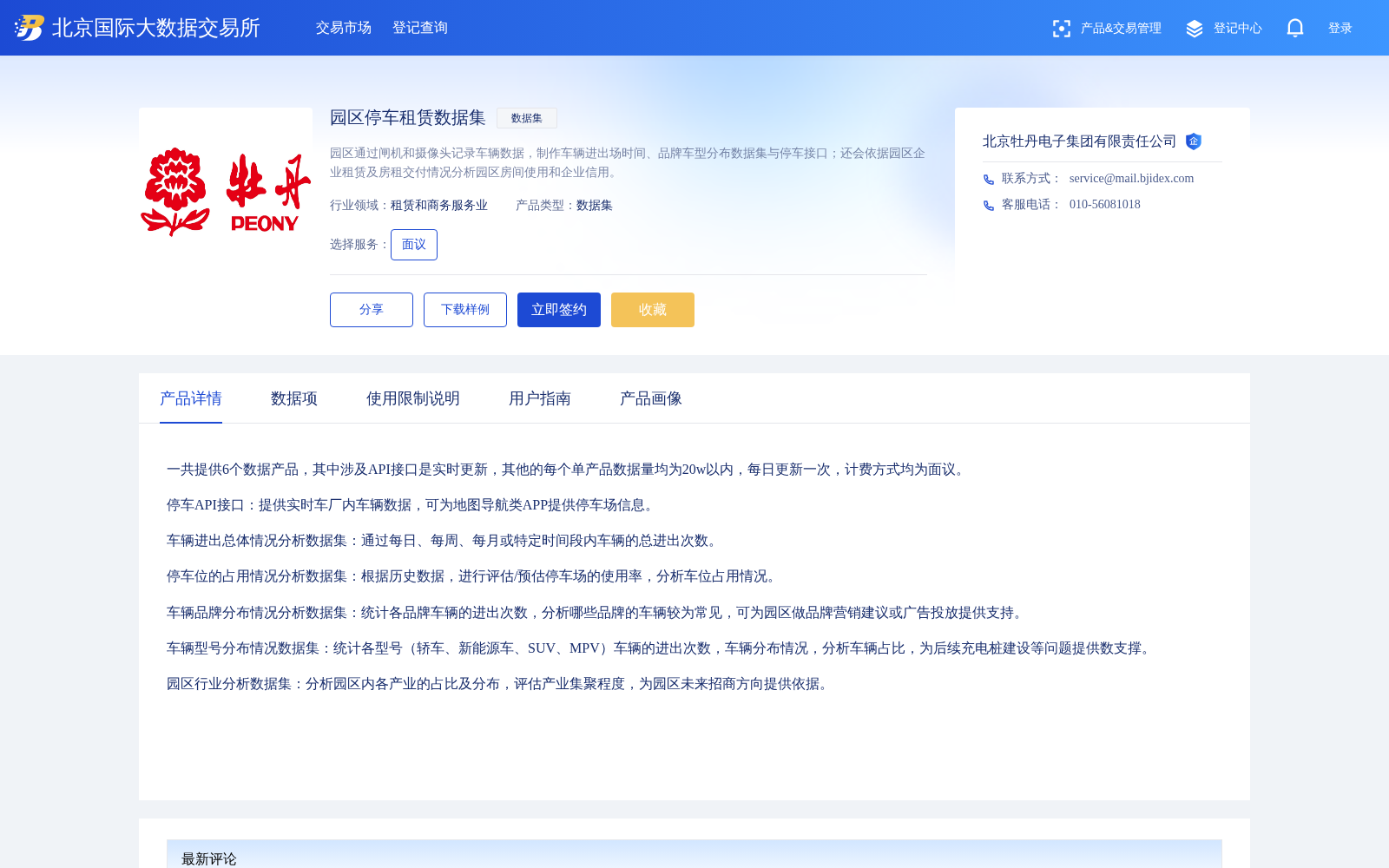Click the line starting 停车API接口
Image resolution: width=1389 pixels, height=868 pixels.
coord(412,505)
